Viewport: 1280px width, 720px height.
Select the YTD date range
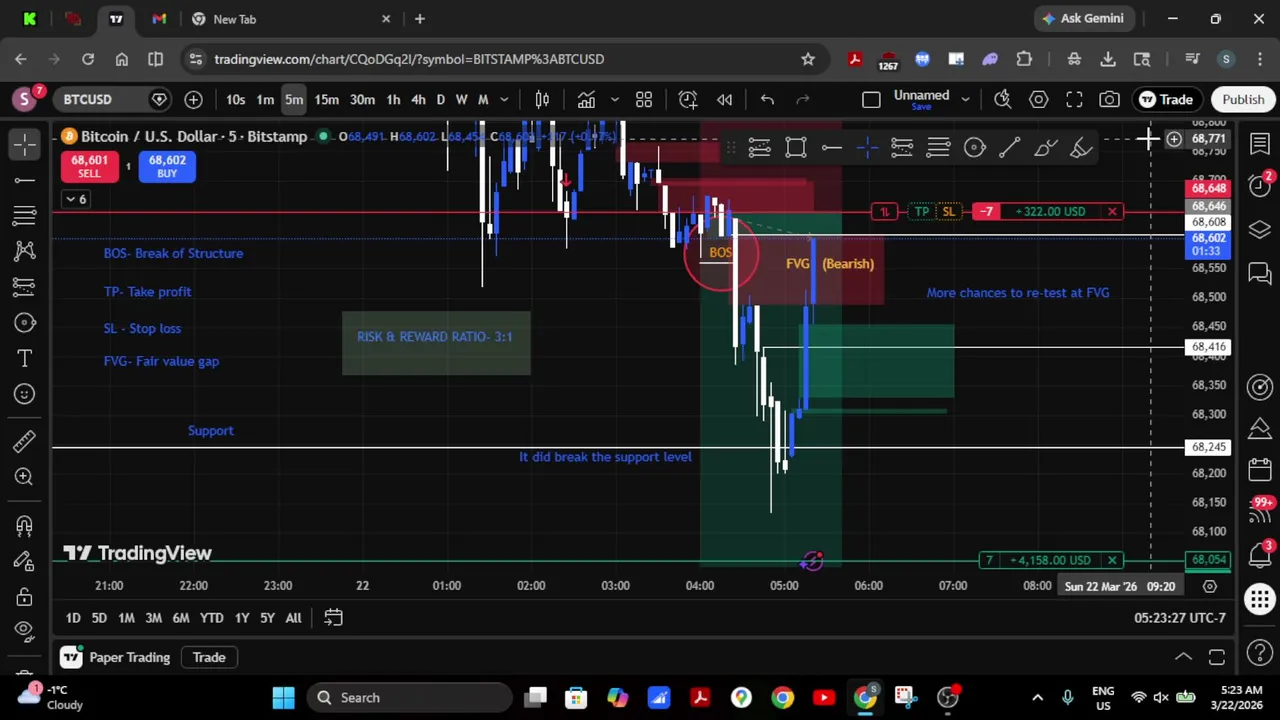pyautogui.click(x=211, y=618)
